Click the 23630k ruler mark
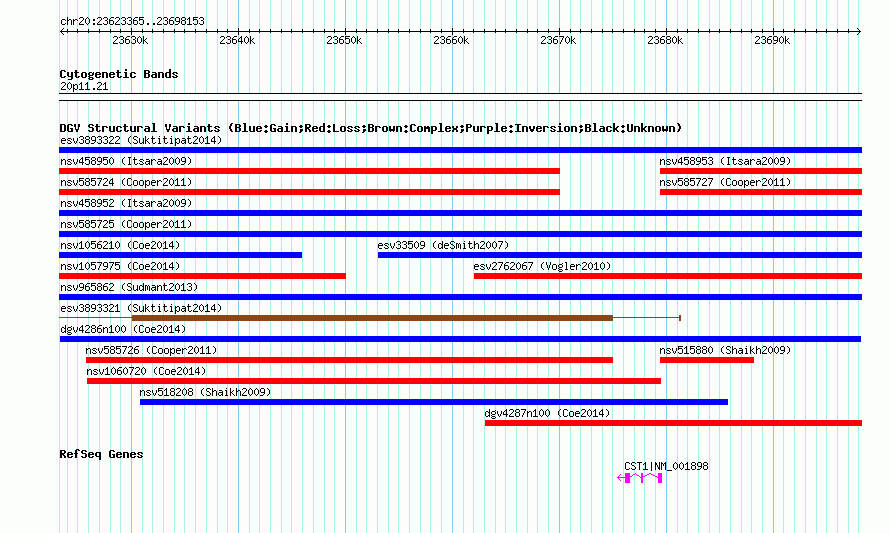This screenshot has height=533, width=890. coord(130,40)
